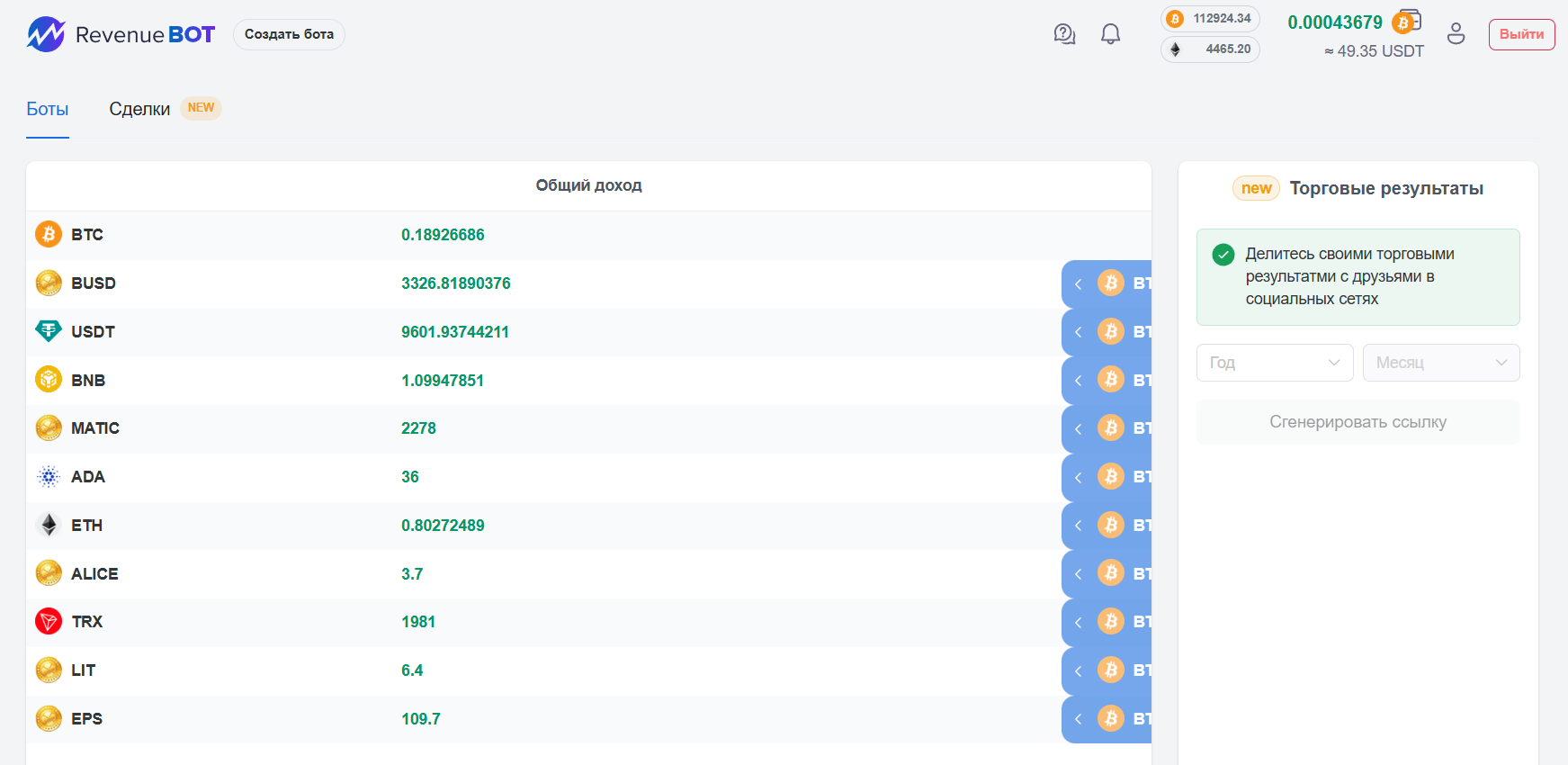Open the Год (year) dropdown

1274,363
